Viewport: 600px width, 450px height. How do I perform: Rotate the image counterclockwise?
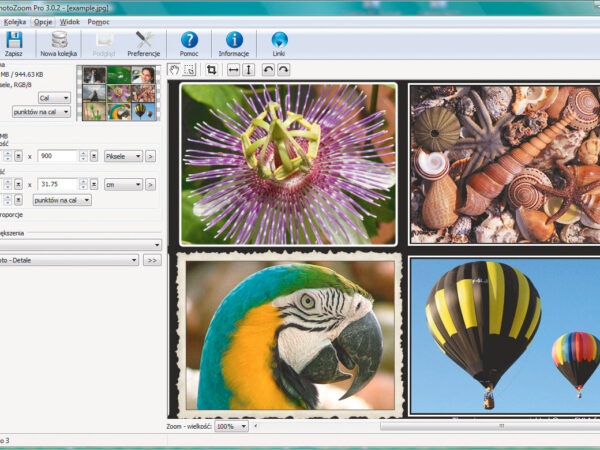pos(268,70)
